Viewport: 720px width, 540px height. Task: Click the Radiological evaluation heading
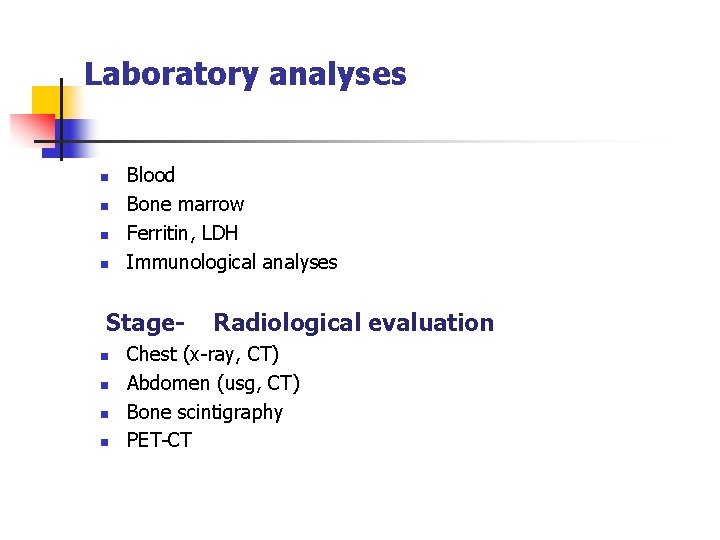click(353, 322)
